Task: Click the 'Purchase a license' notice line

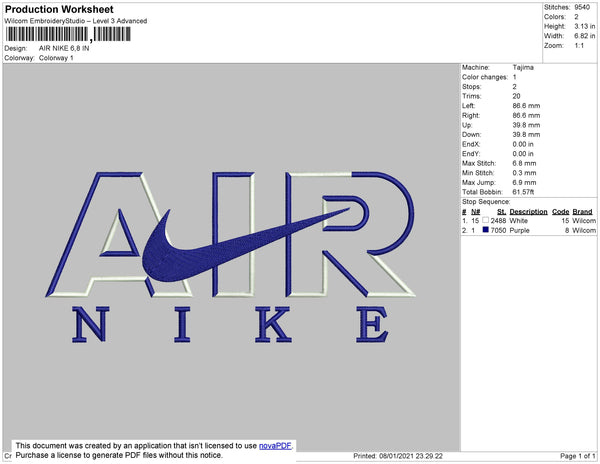Action: point(119,455)
